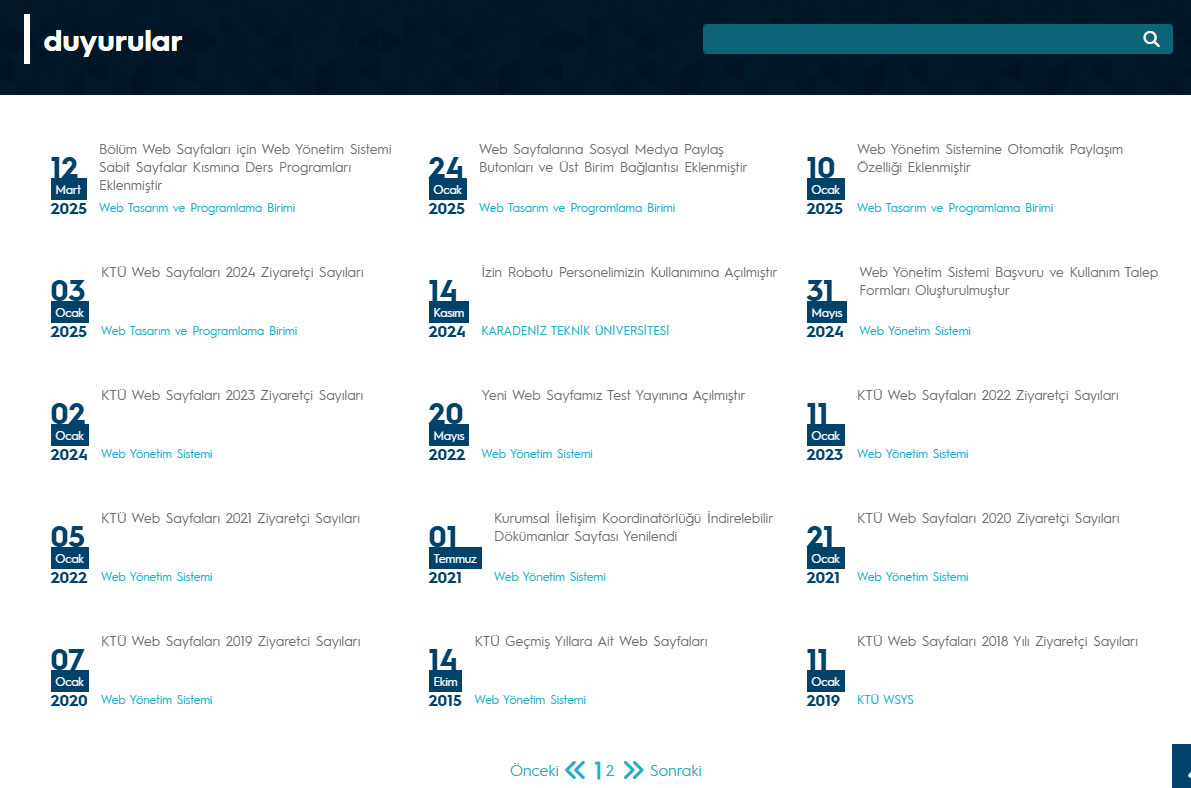This screenshot has width=1191, height=788.
Task: Open KTÜ Geçmiş Yıllara Ait Web Sayfaları
Action: (590, 642)
